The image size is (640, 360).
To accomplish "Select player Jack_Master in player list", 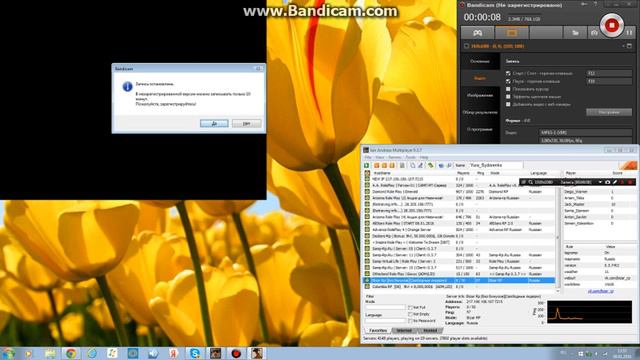I will (574, 204).
